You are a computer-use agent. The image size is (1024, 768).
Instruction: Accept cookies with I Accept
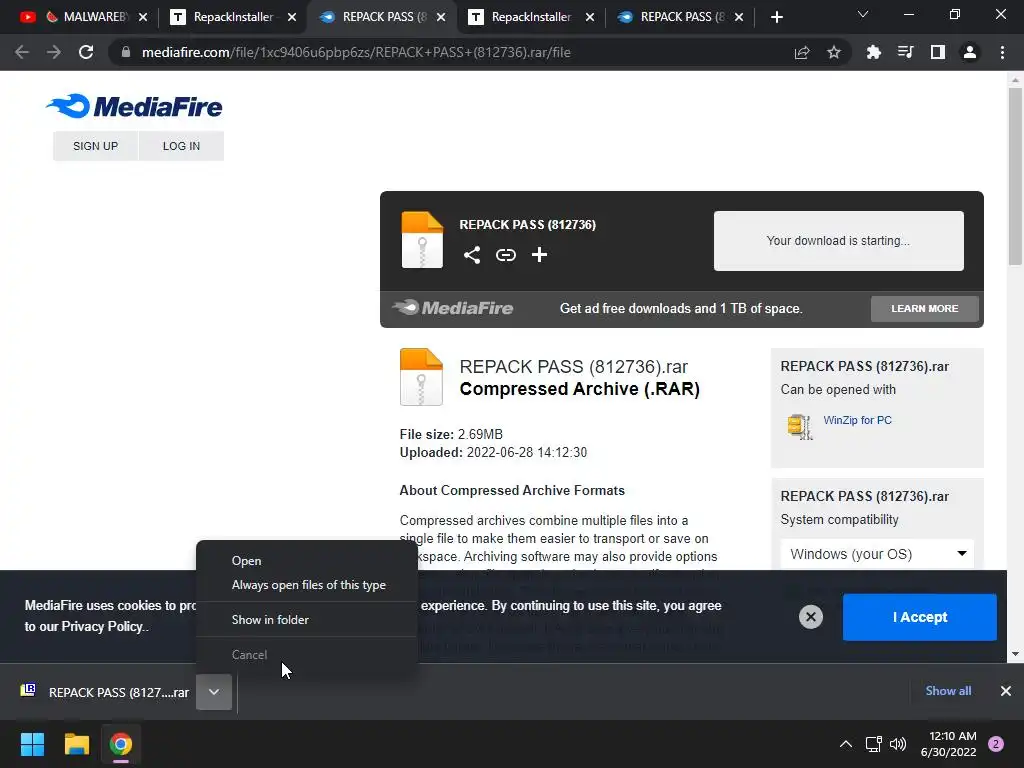pos(920,616)
